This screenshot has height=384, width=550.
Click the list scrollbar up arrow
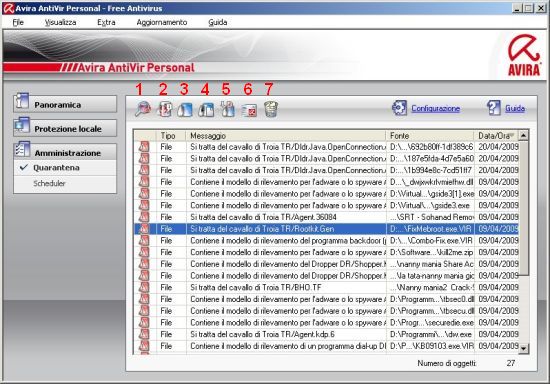pos(523,135)
